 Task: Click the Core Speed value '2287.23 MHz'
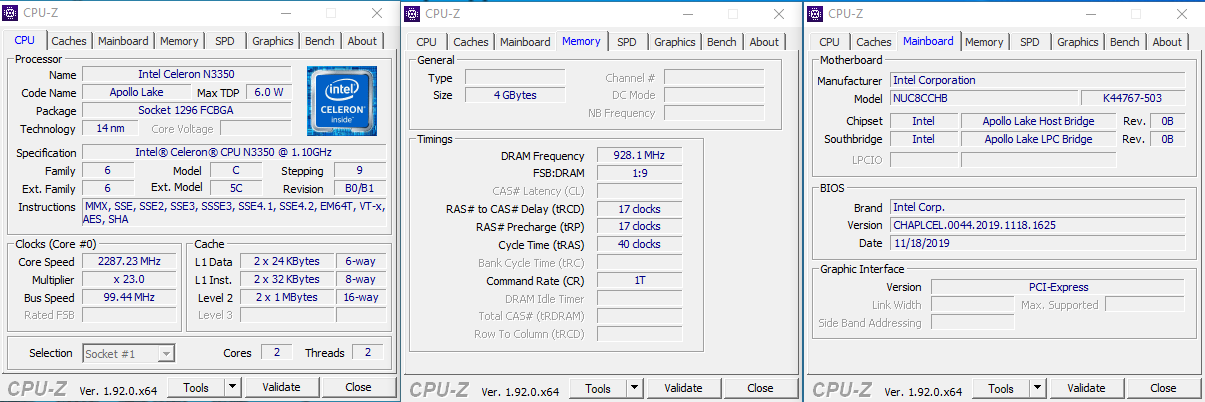129,261
